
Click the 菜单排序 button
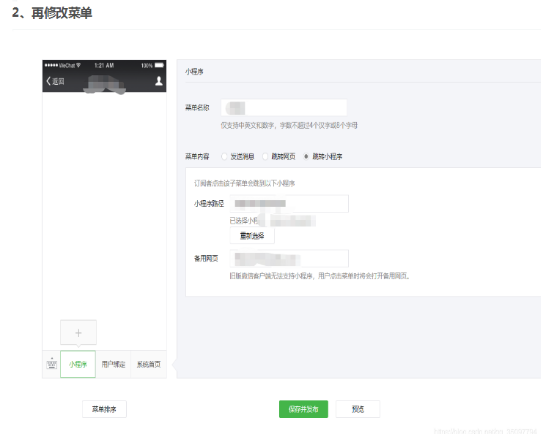pos(104,409)
